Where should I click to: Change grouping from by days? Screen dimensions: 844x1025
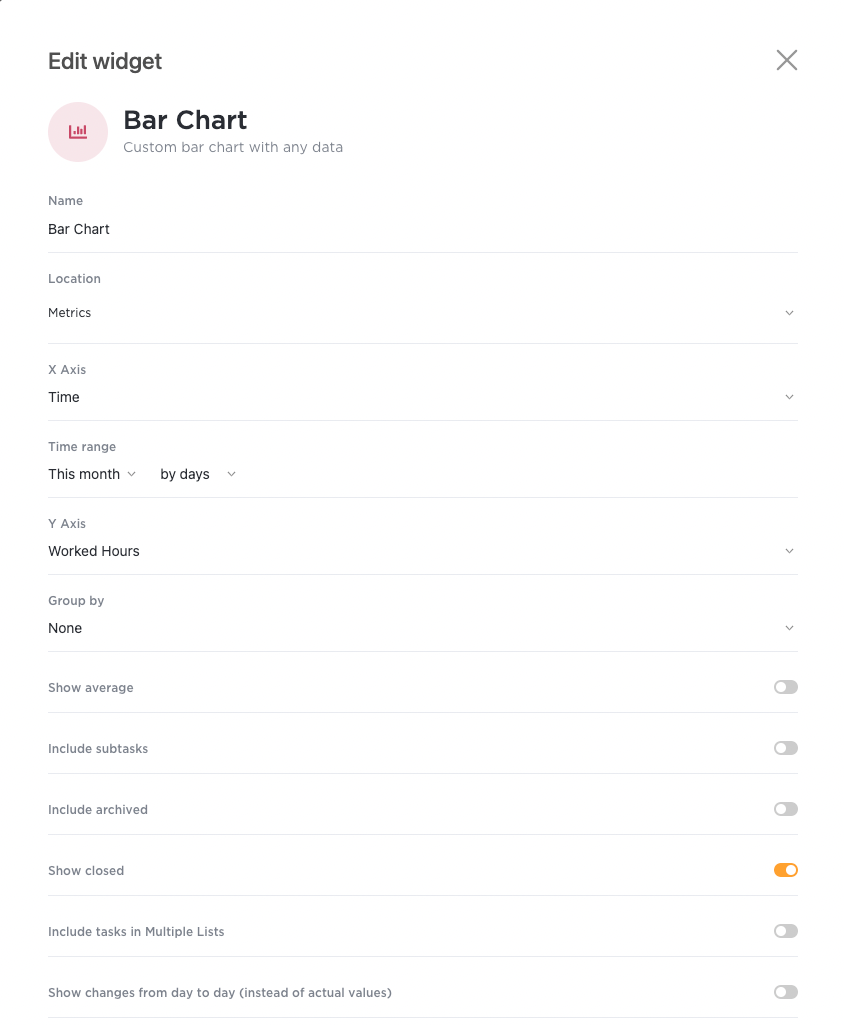(x=198, y=474)
